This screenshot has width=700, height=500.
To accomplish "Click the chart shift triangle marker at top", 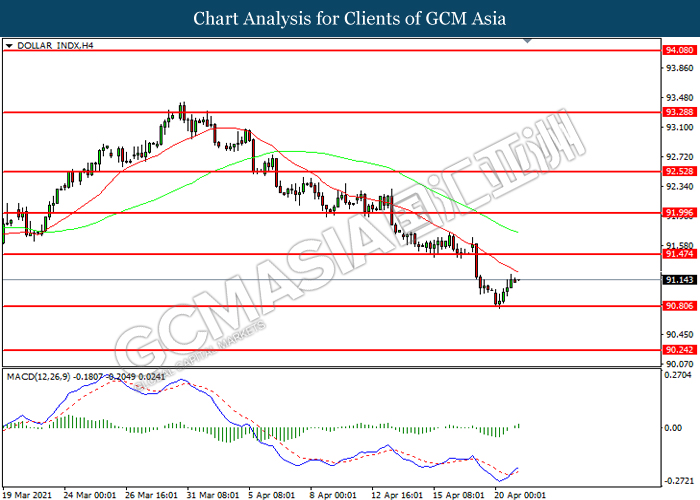I will tap(527, 41).
